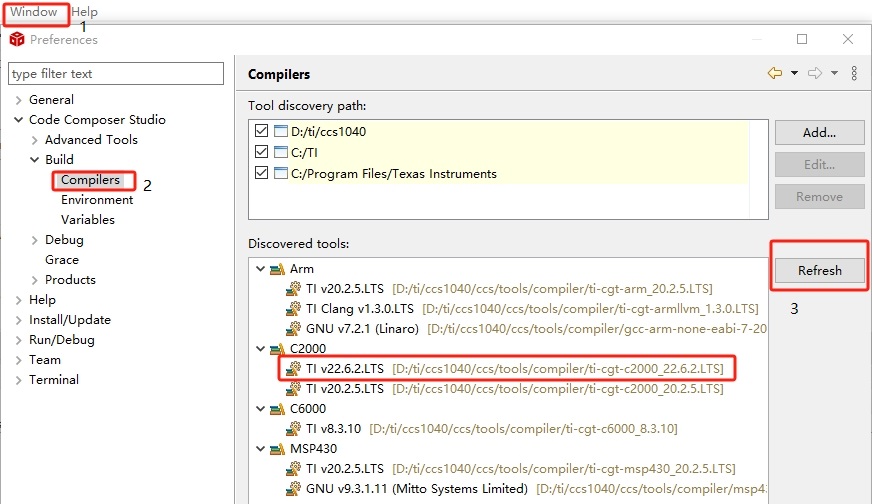Viewport: 872px width, 504px height.
Task: Collapse the Build tree node
Action: pos(34,160)
